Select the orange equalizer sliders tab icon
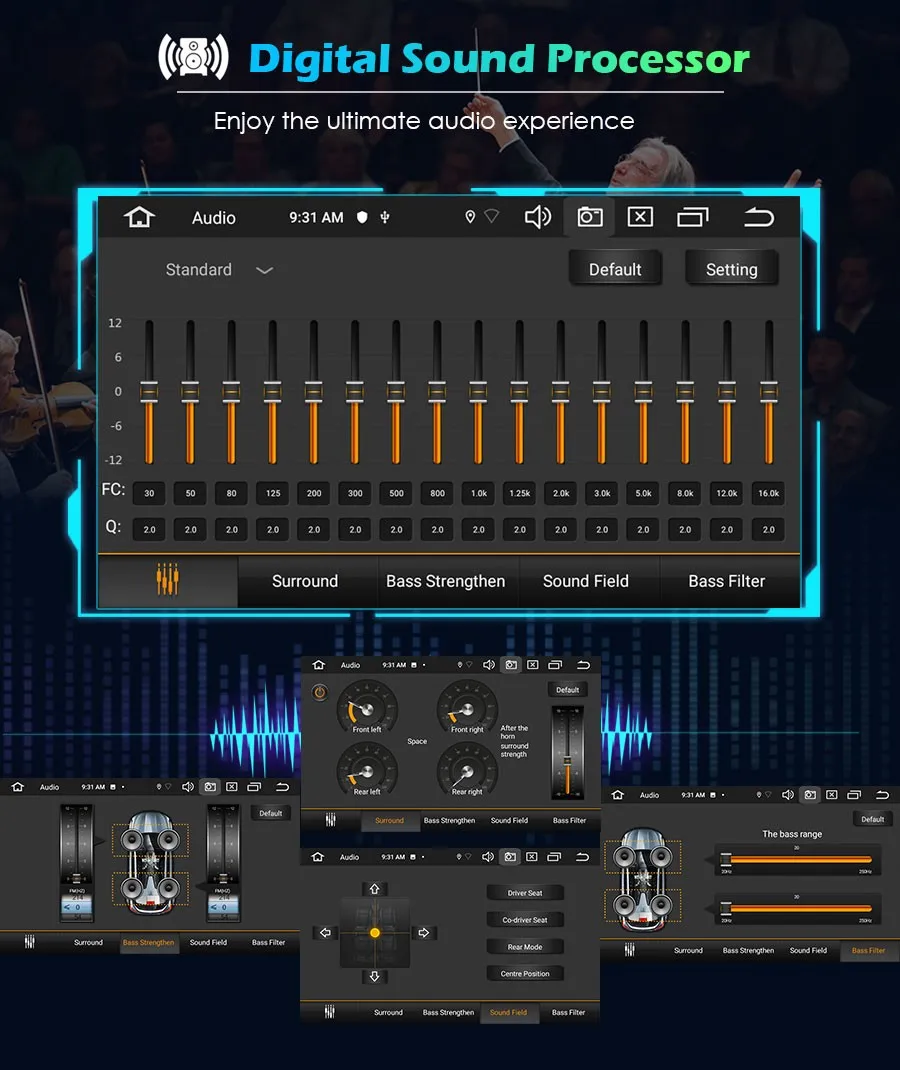The width and height of the screenshot is (900, 1070). coord(167,579)
